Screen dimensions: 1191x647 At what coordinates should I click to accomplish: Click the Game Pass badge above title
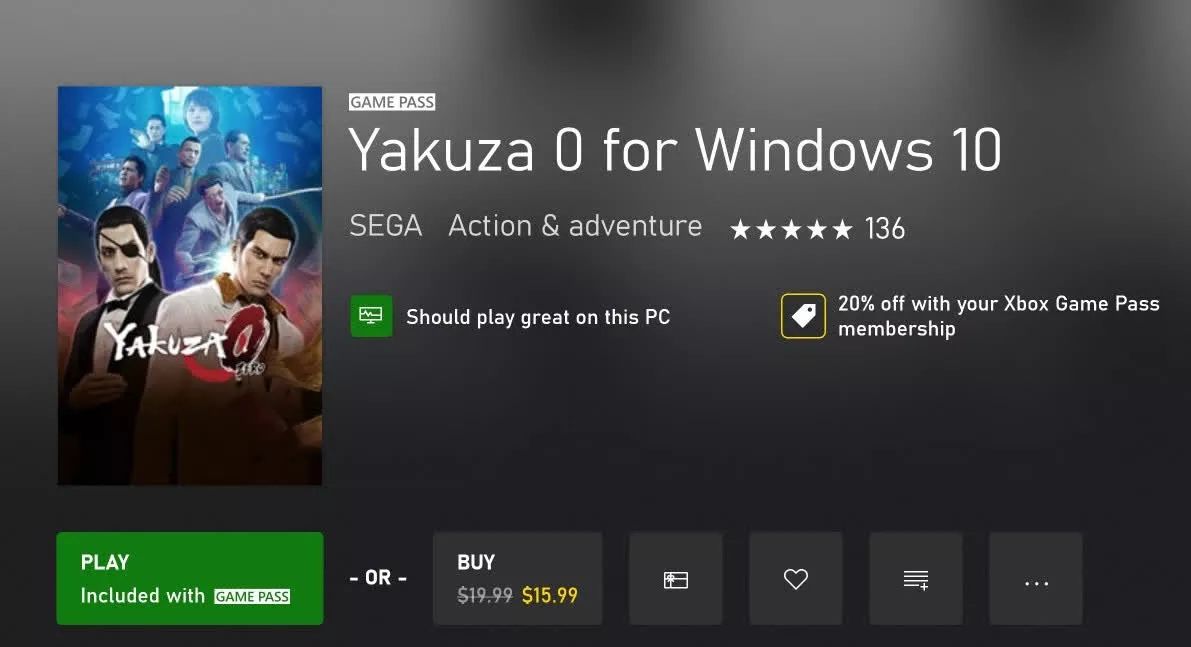392,102
